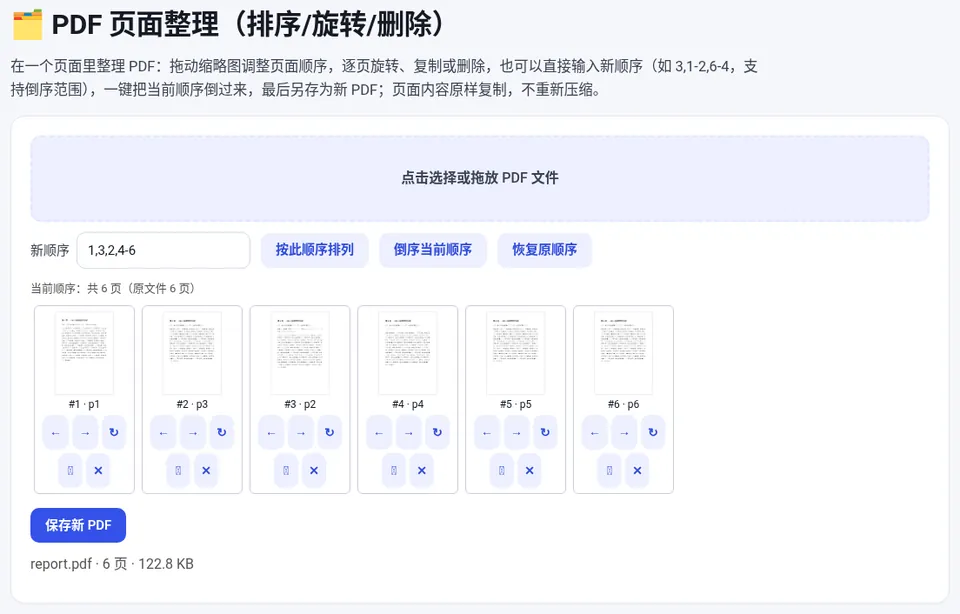Delete page #6 · p6
This screenshot has width=960, height=614.
coord(637,471)
